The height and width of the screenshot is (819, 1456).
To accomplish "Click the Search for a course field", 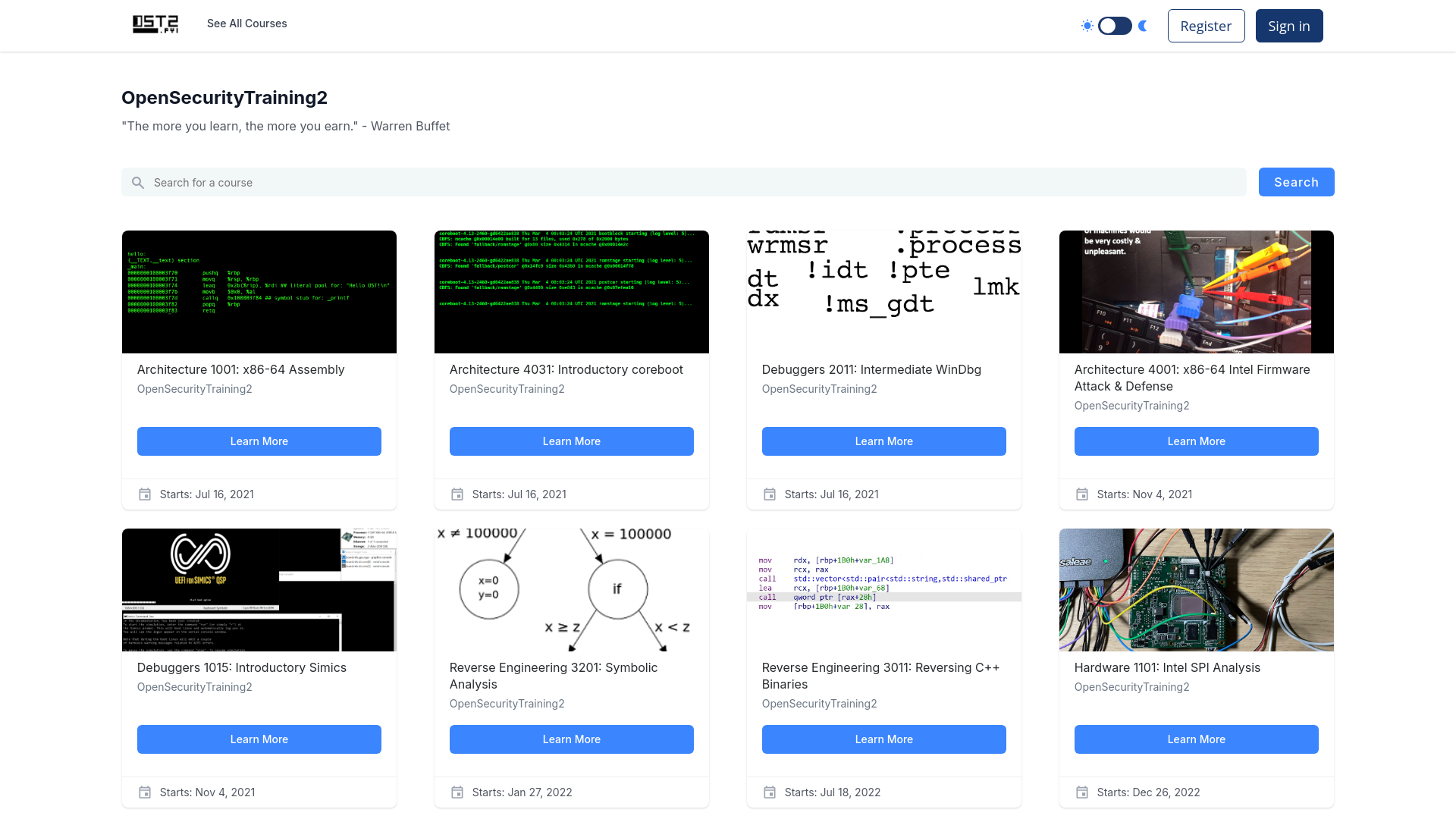I will tap(683, 182).
